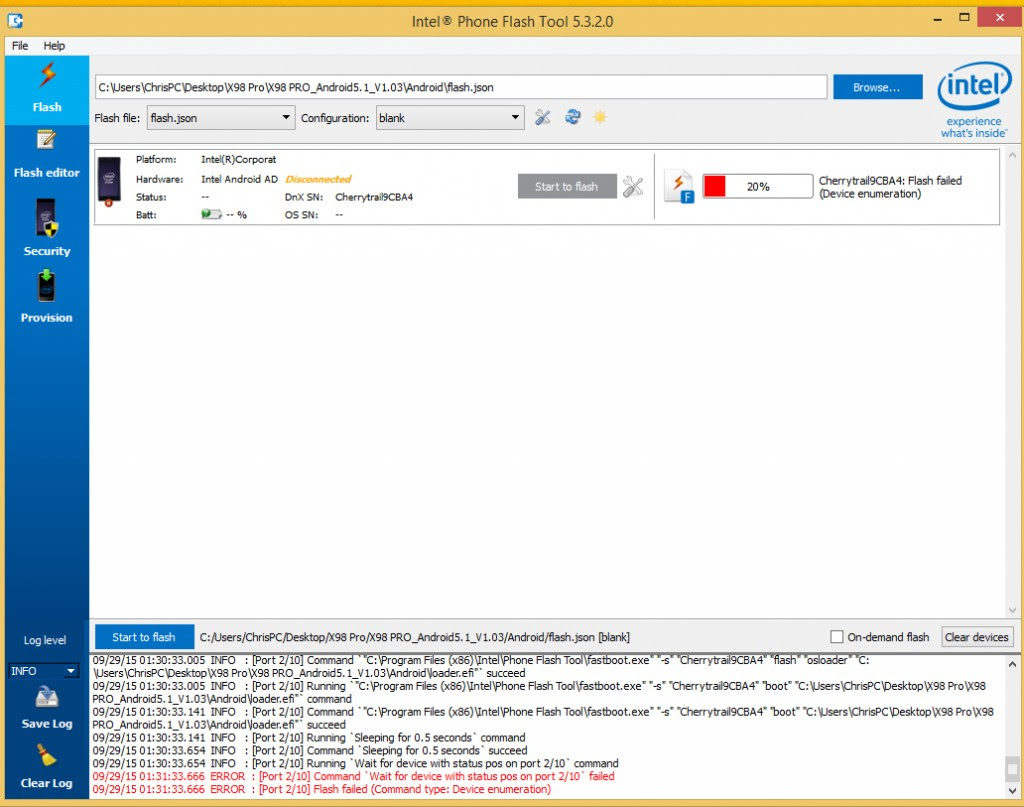Click the red 'Wait for device' failed log line
This screenshot has width=1024, height=807.
pos(353,776)
